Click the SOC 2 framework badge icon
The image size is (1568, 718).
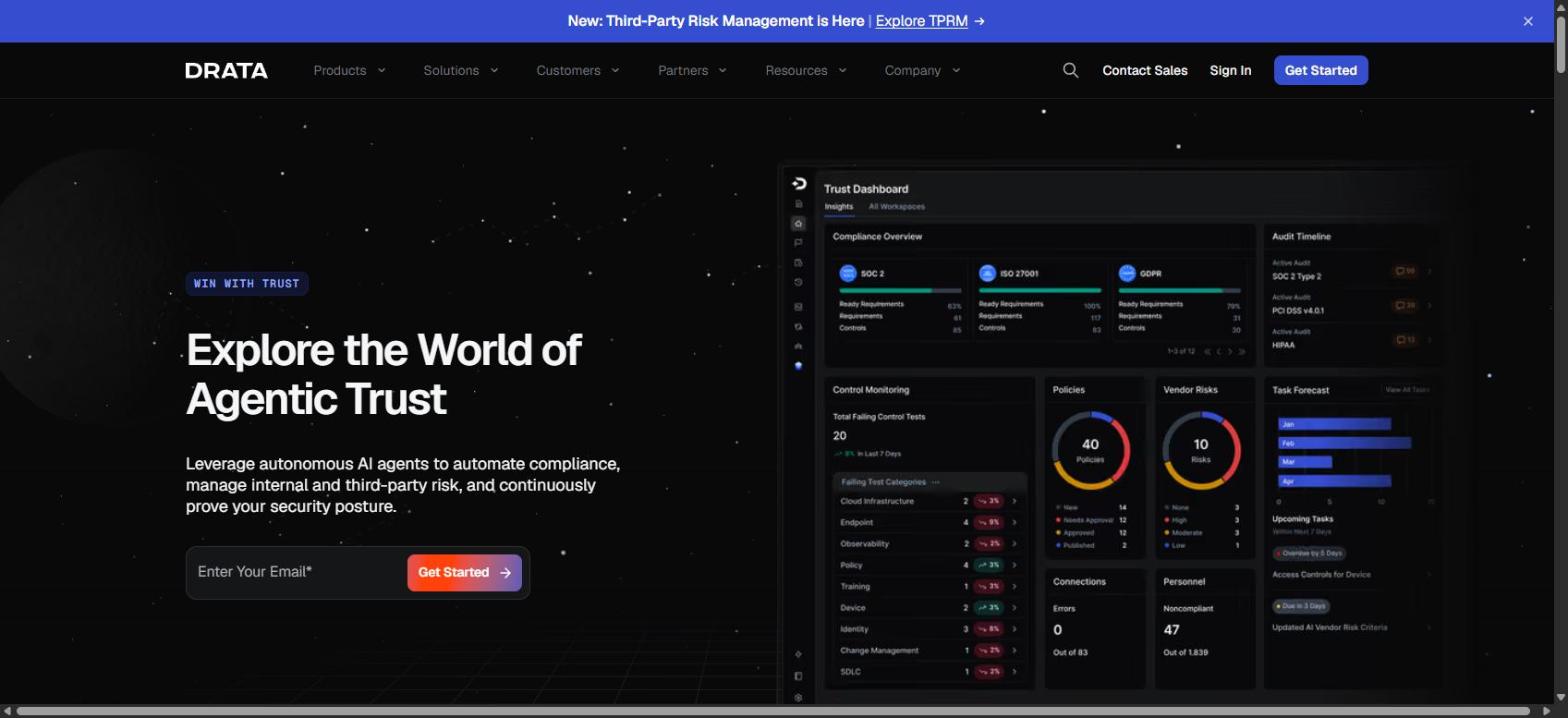click(848, 273)
